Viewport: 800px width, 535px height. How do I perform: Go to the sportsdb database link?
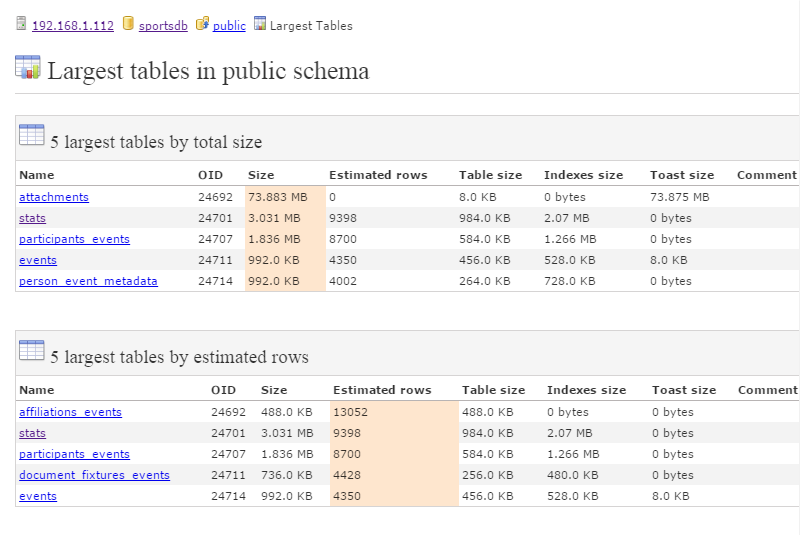pos(163,26)
